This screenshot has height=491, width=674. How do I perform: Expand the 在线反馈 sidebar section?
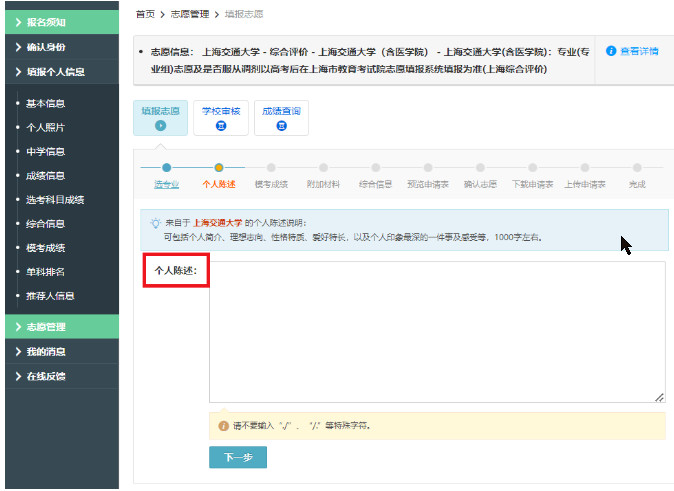click(62, 377)
